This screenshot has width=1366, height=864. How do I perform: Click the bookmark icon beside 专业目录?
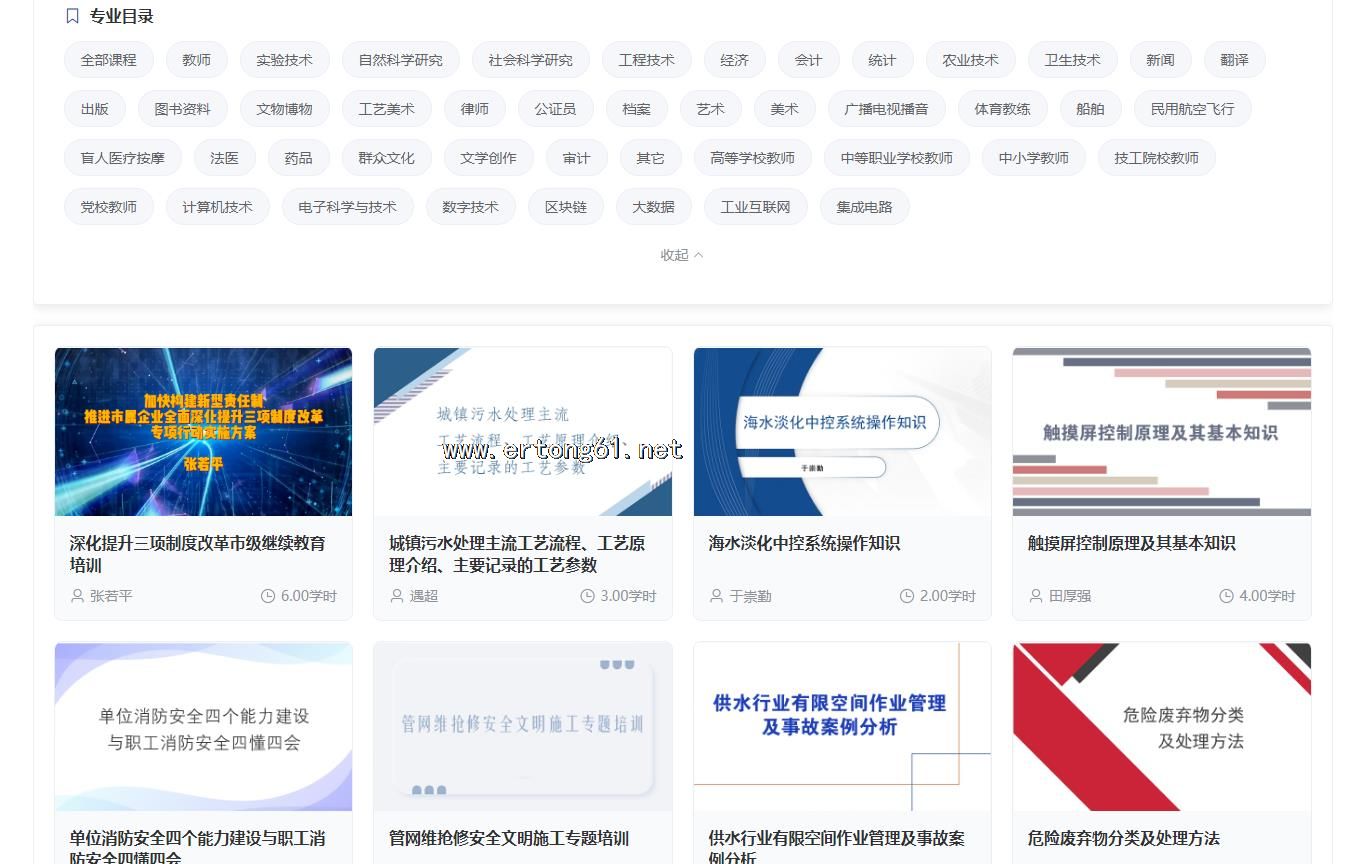click(72, 16)
